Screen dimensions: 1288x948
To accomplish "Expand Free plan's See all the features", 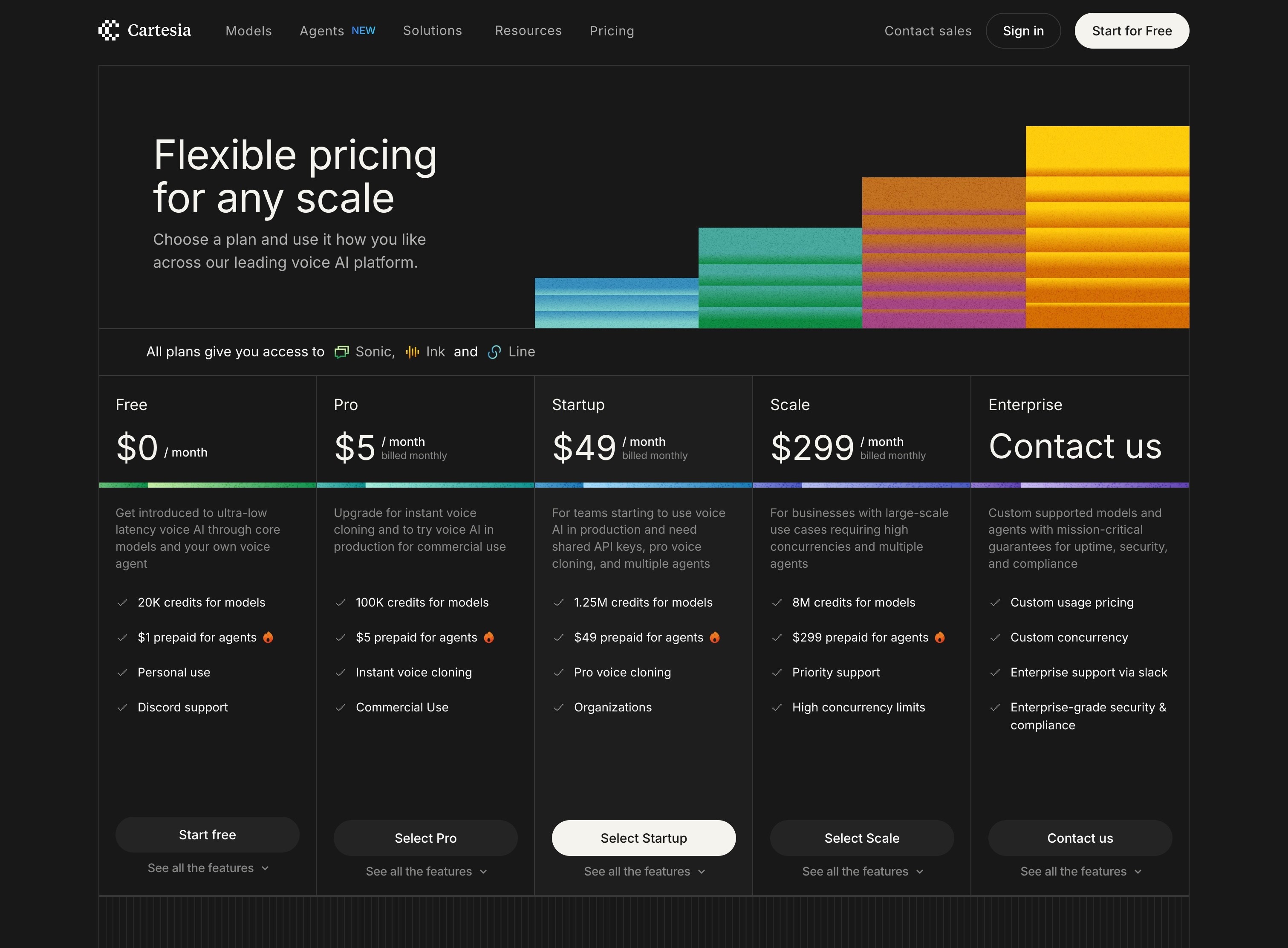I will 208,868.
